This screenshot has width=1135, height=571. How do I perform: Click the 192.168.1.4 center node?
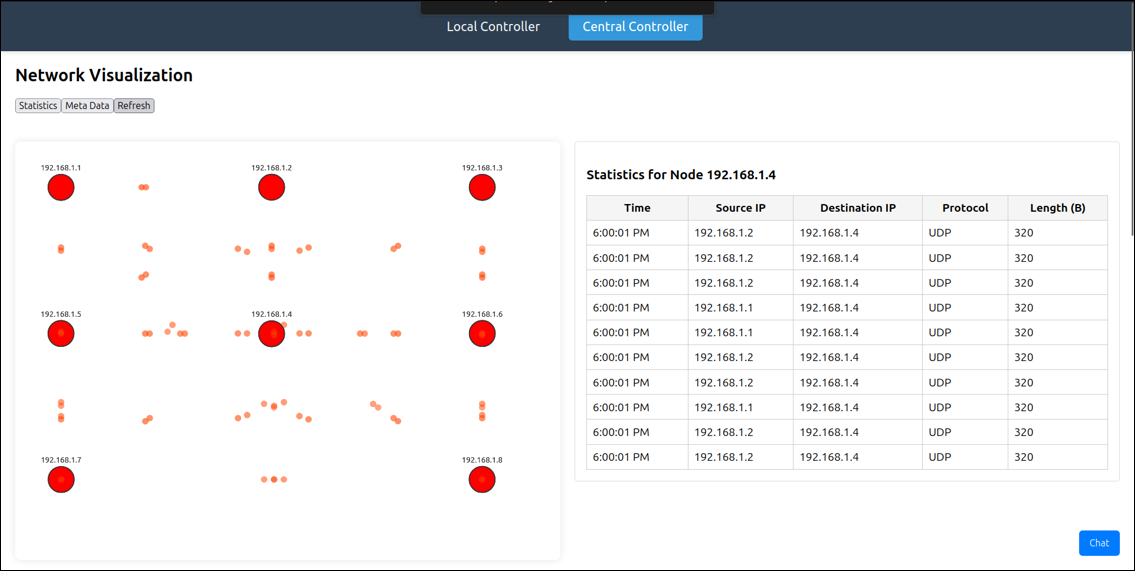click(x=271, y=333)
